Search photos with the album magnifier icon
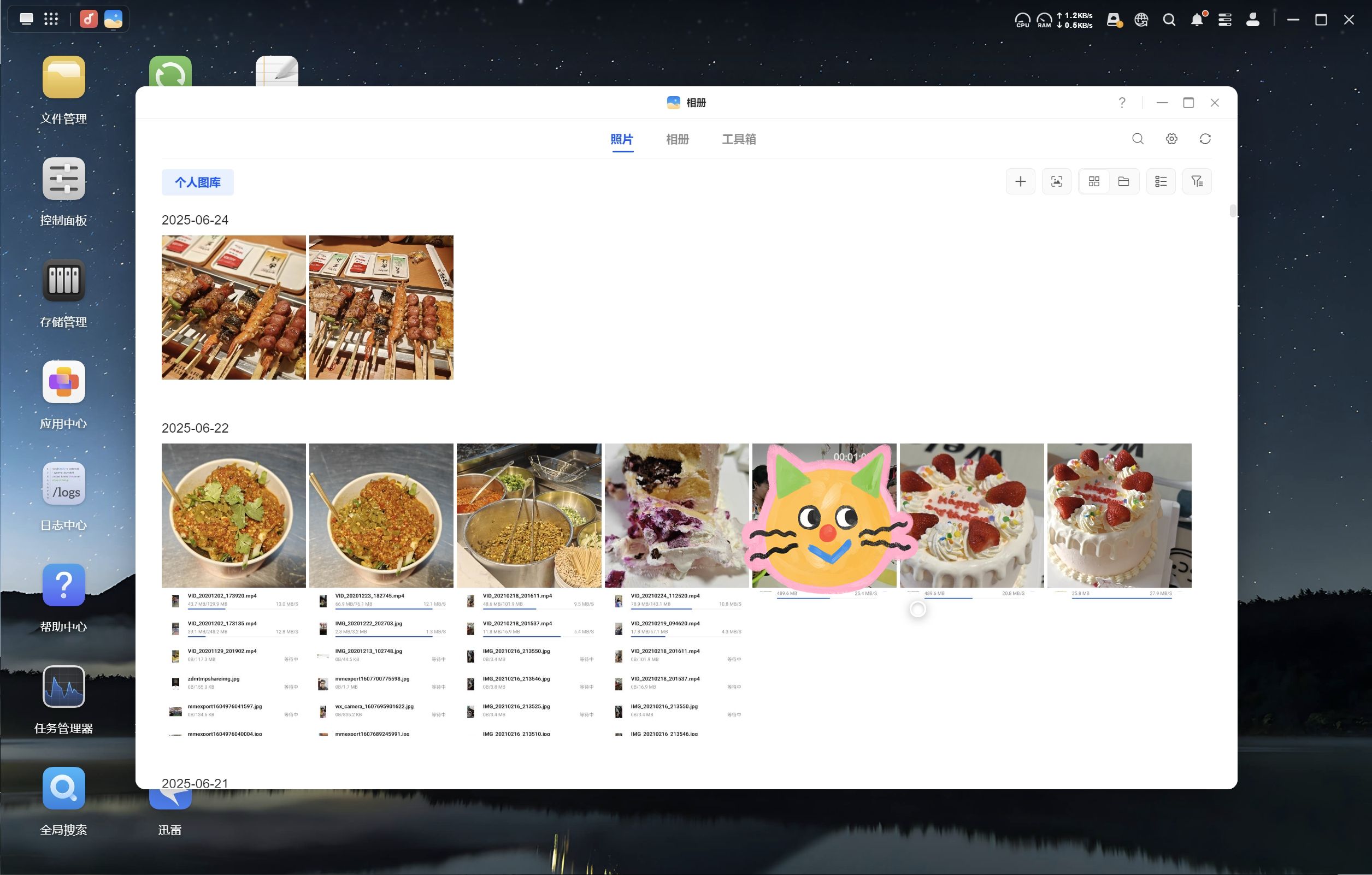This screenshot has height=875, width=1372. point(1138,139)
